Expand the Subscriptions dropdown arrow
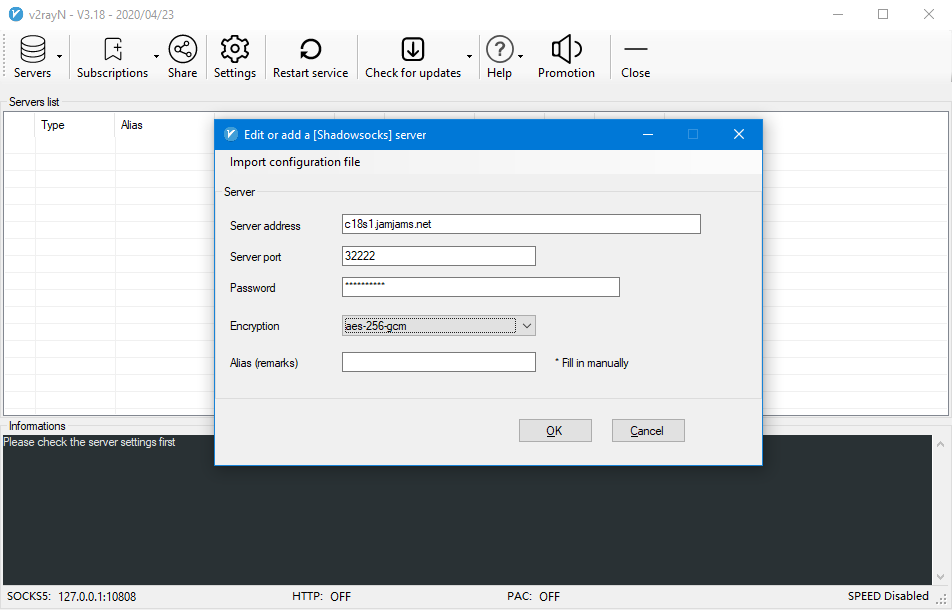This screenshot has width=952, height=610. coord(156,57)
